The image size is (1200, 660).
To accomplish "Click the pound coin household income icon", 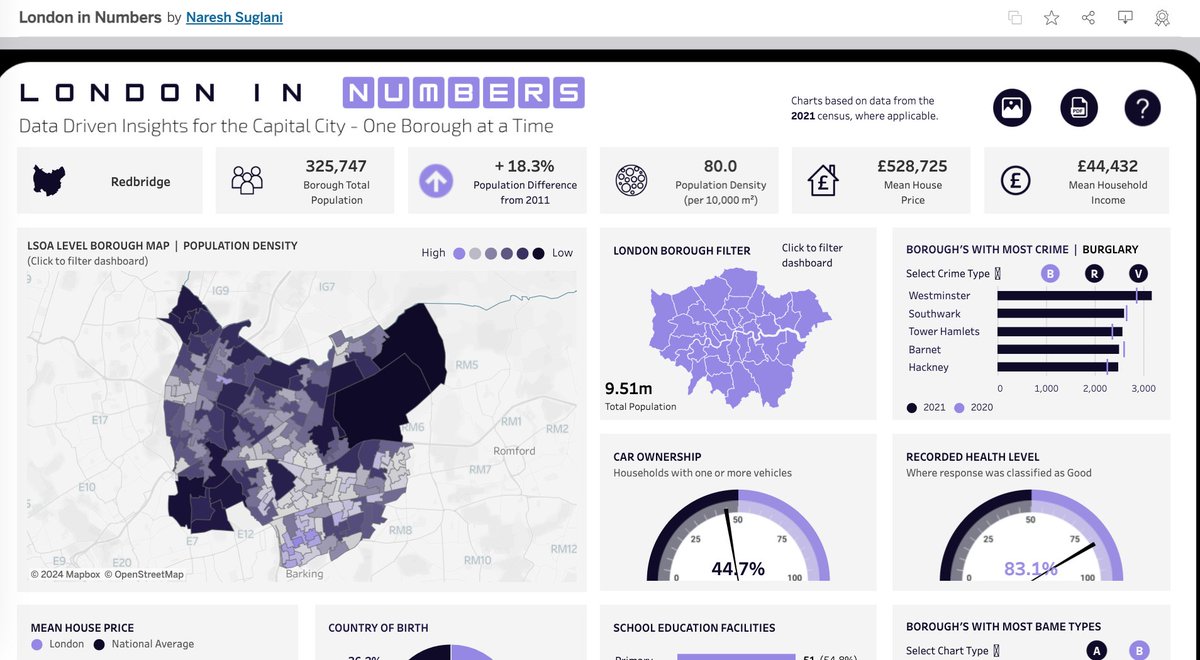I will 1016,181.
